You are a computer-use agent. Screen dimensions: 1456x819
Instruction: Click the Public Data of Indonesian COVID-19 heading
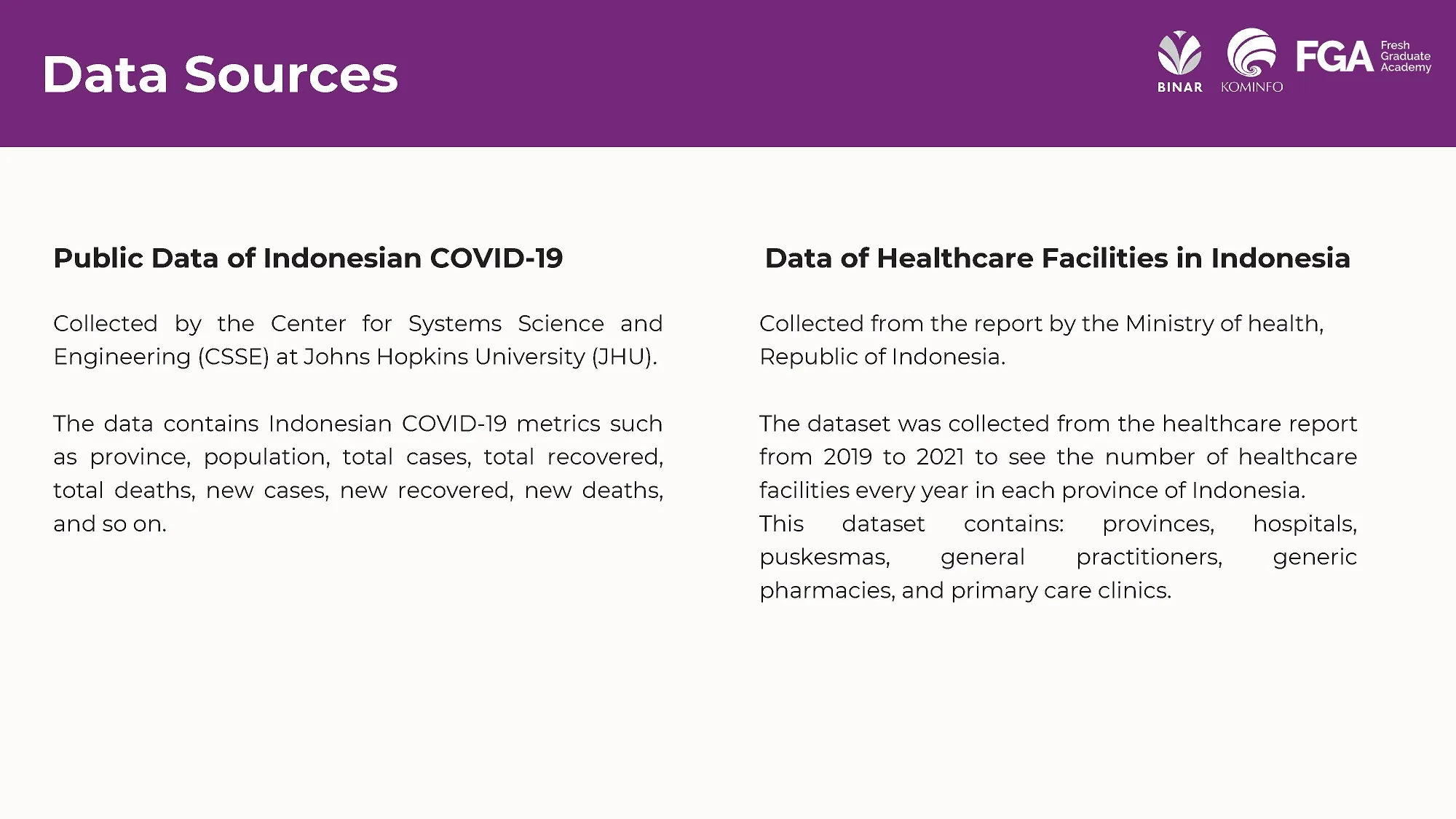click(308, 258)
